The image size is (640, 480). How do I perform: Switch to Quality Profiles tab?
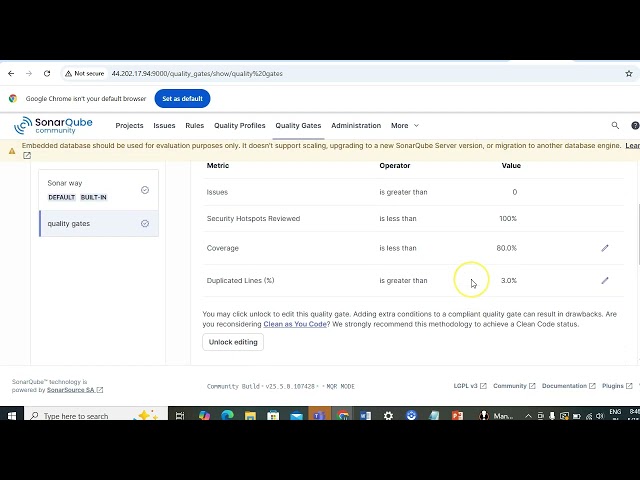pos(240,125)
